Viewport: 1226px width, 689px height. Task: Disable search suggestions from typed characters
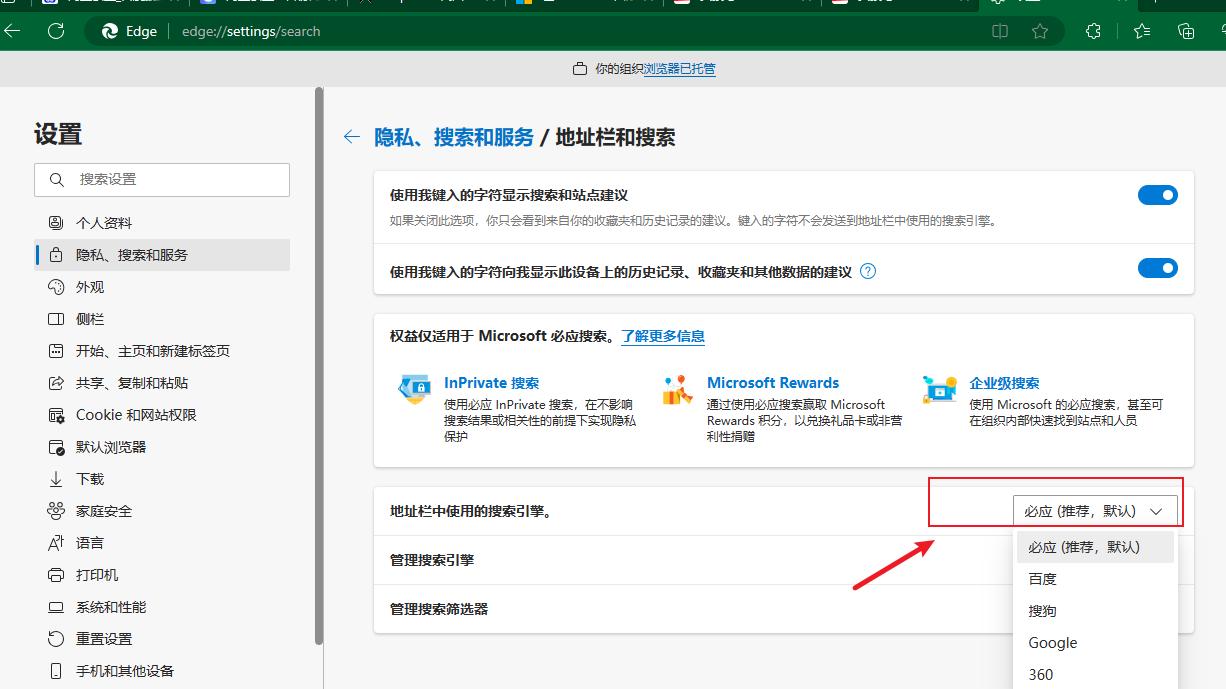click(x=1157, y=195)
